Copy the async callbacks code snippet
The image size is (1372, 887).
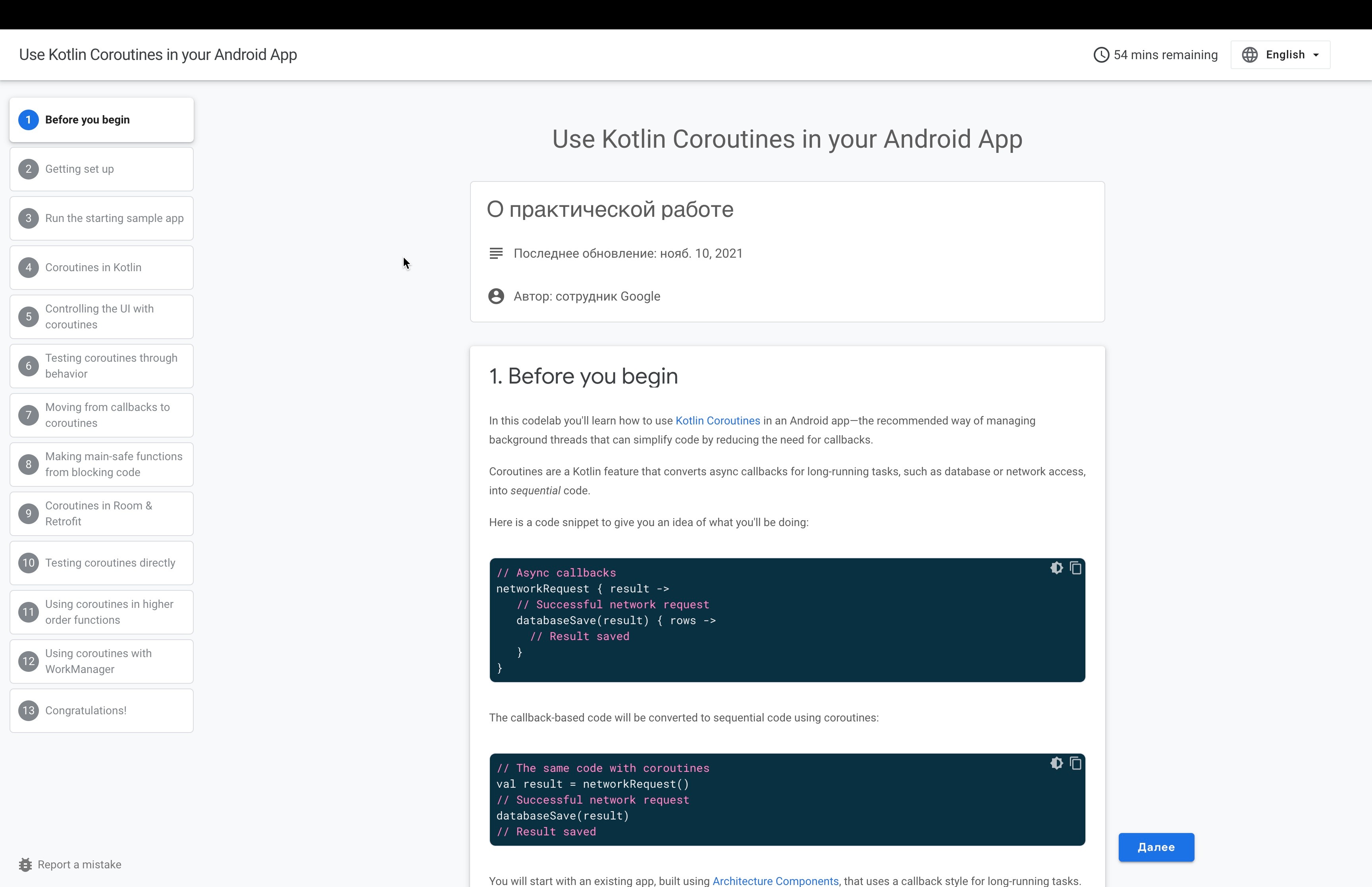1075,568
